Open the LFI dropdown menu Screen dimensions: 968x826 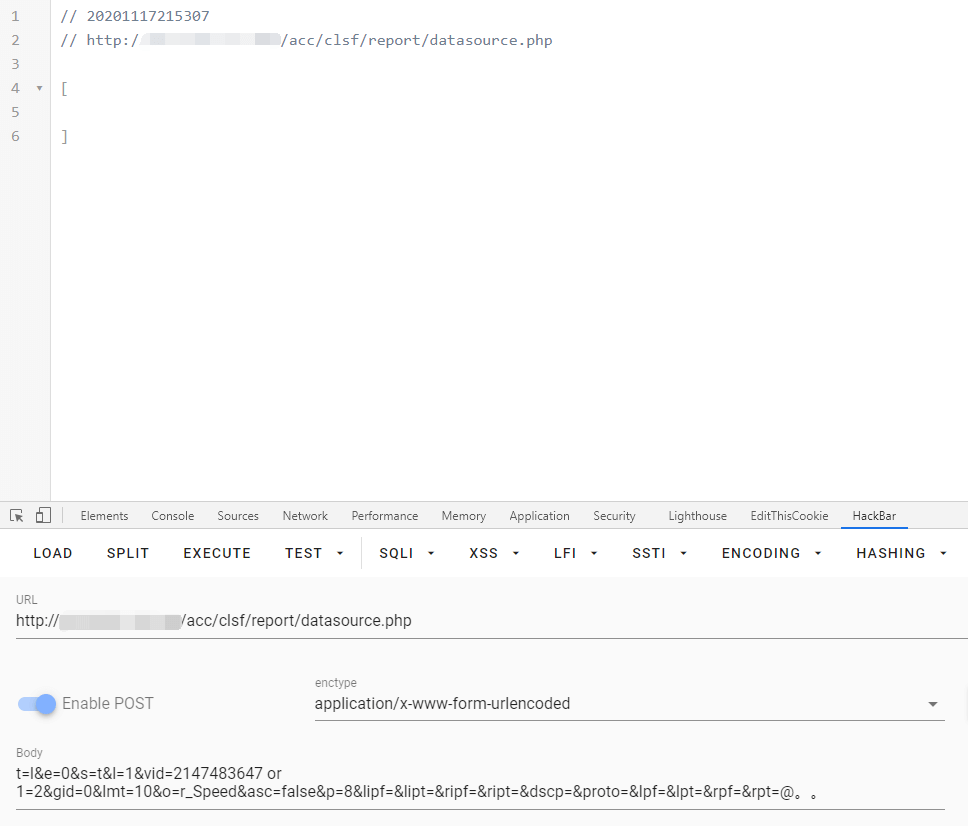pos(575,553)
